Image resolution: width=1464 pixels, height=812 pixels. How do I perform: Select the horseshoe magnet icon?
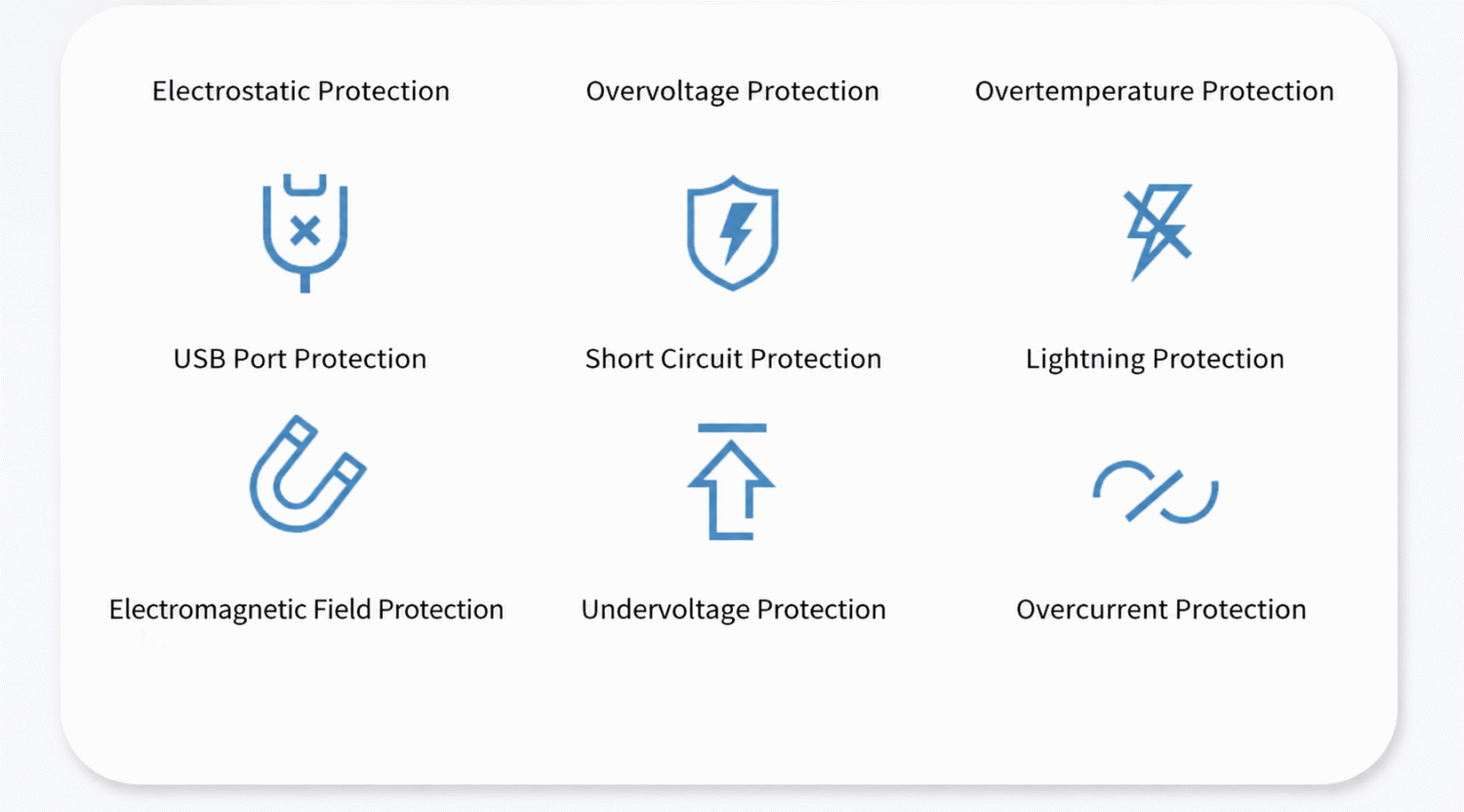[x=306, y=474]
